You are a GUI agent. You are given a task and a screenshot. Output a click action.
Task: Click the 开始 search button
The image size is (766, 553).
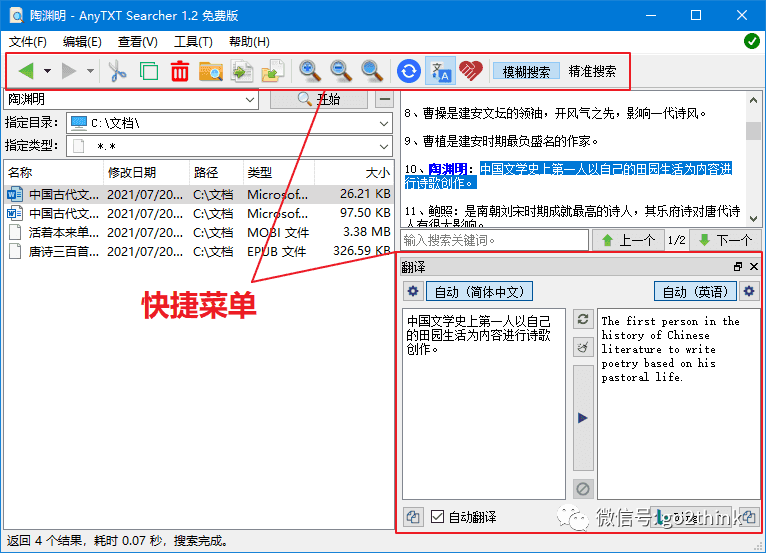[x=319, y=100]
